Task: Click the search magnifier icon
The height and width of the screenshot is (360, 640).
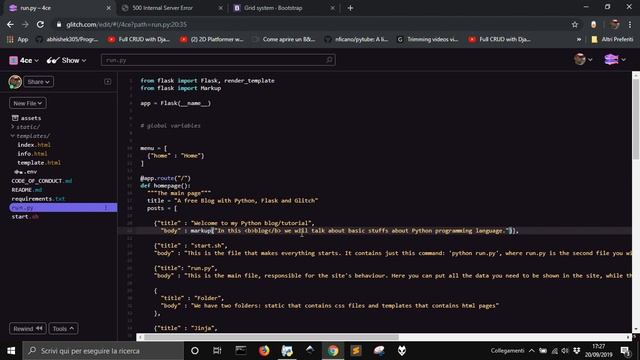Action: tap(329, 60)
